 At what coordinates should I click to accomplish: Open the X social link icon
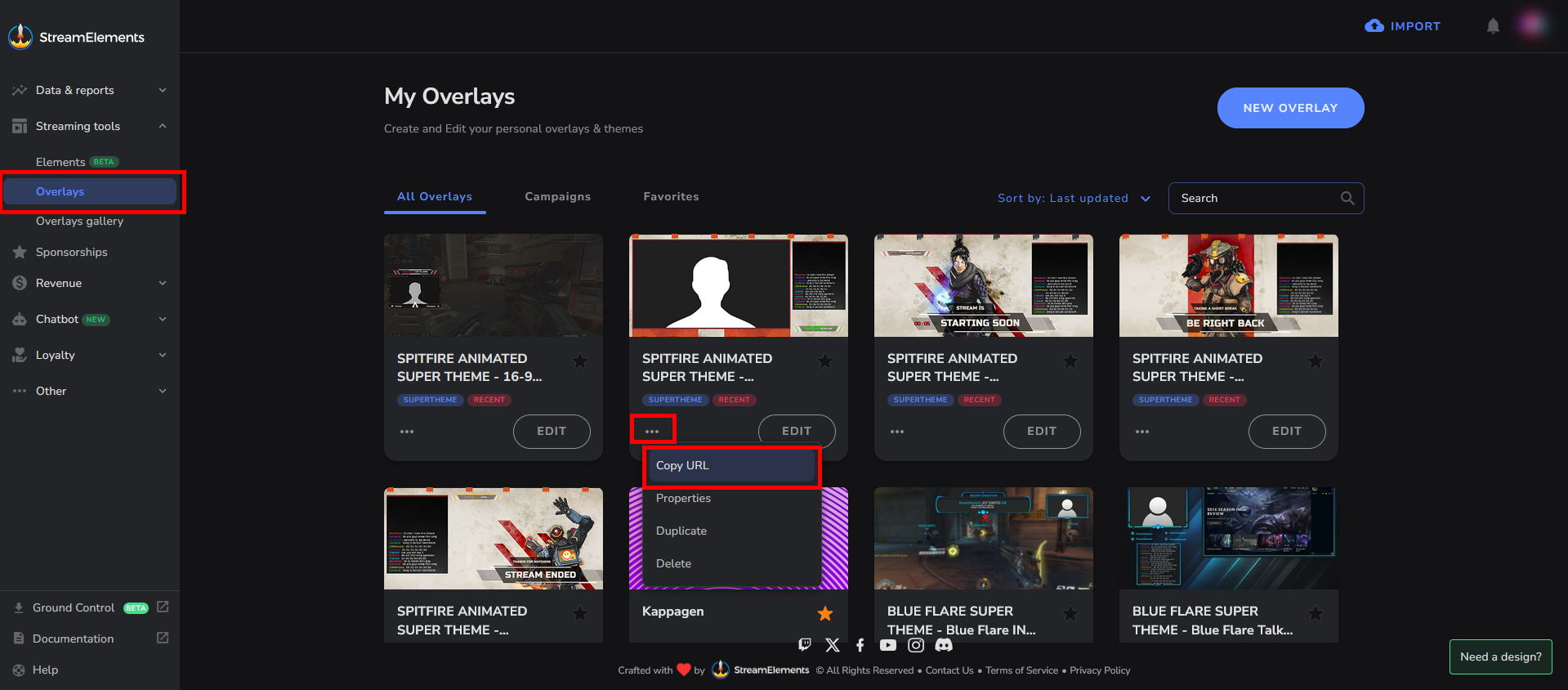coord(833,645)
